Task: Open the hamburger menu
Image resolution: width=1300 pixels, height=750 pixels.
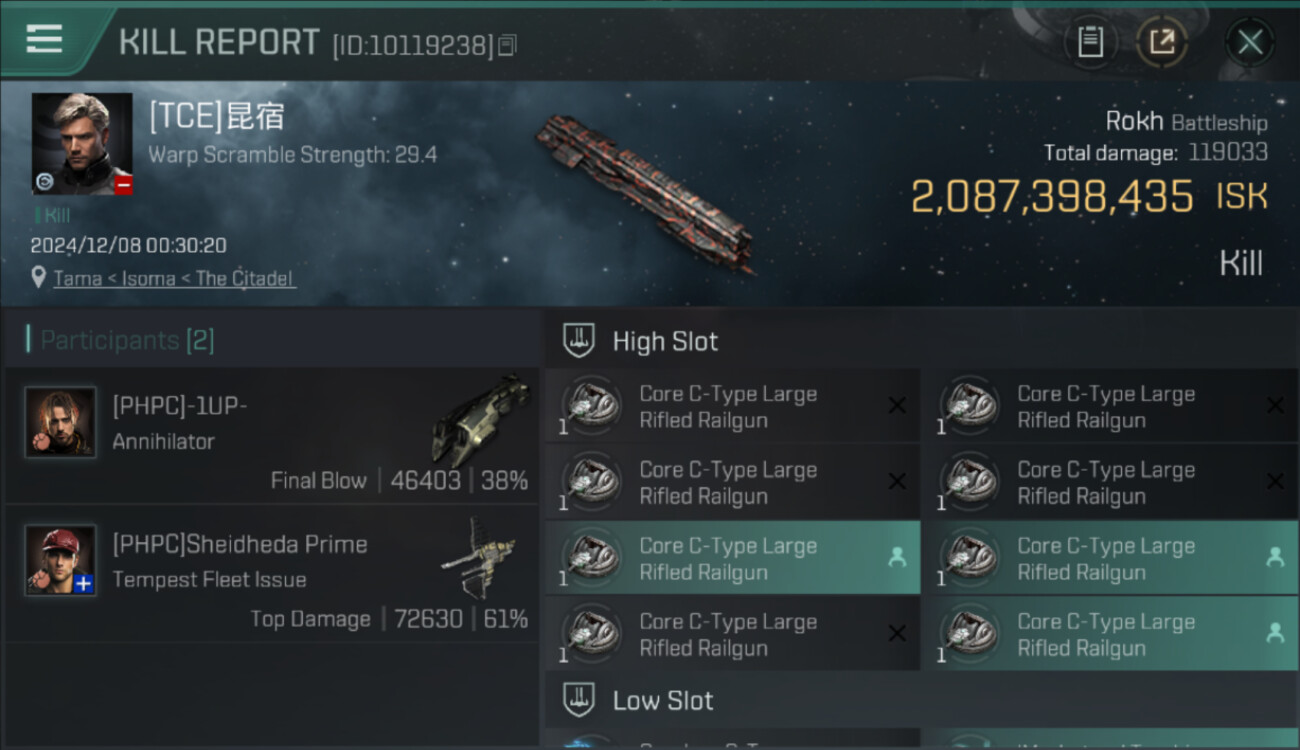Action: (45, 40)
